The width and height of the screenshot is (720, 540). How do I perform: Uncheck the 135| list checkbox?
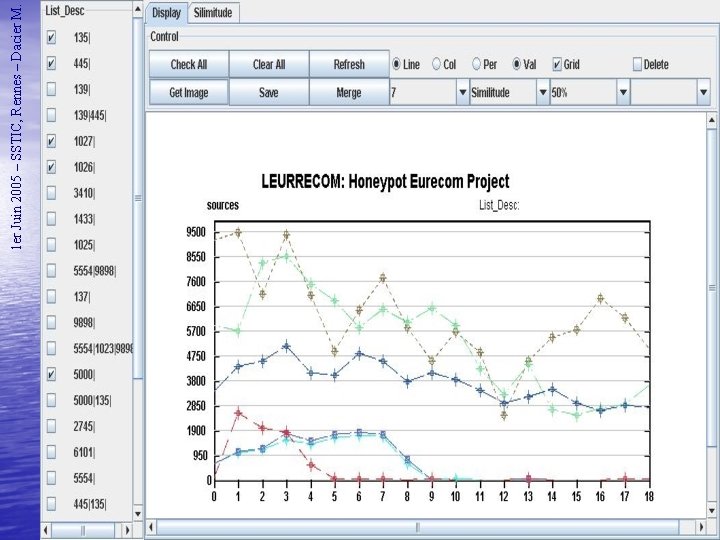[x=51, y=37]
